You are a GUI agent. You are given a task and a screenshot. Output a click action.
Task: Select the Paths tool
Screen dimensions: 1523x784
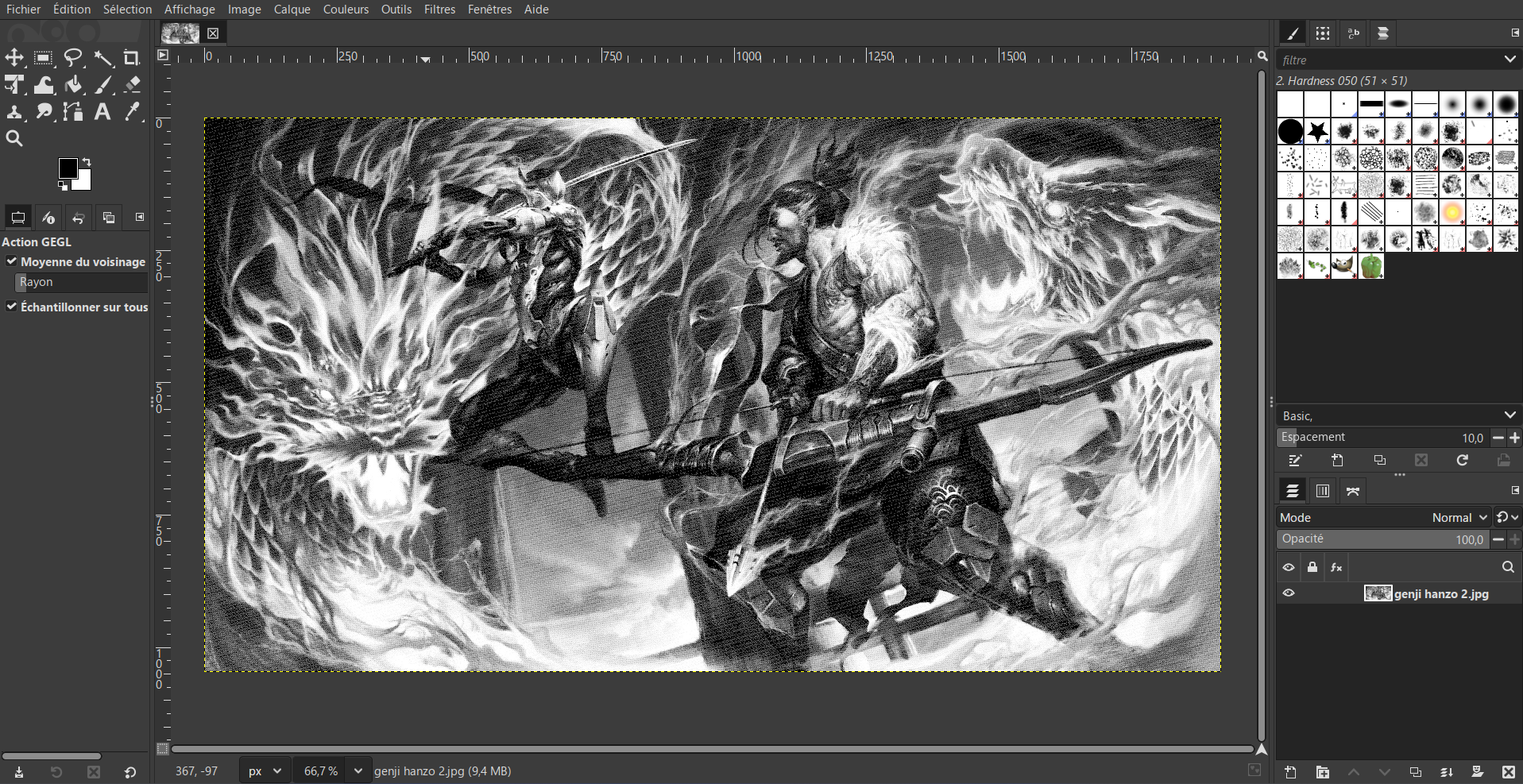coord(73,112)
